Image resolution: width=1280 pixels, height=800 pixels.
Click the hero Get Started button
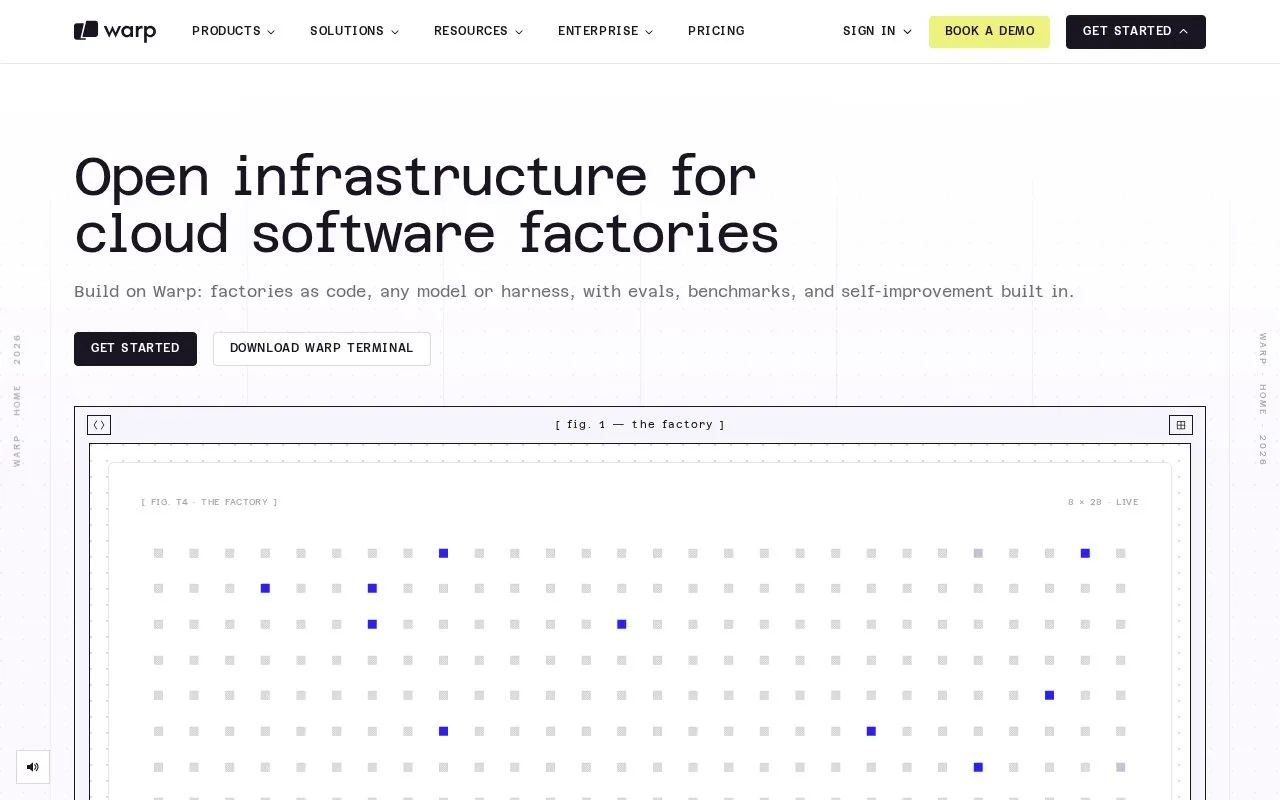point(135,349)
